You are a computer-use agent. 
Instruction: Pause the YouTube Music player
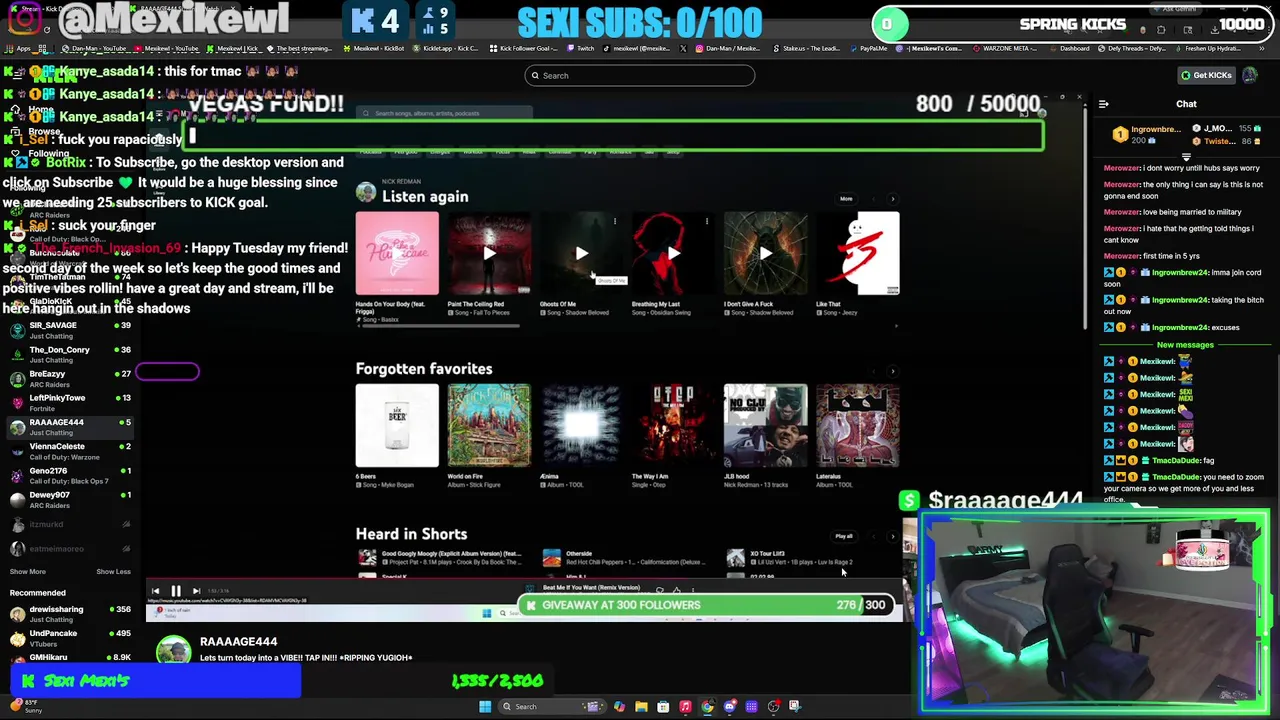[175, 591]
